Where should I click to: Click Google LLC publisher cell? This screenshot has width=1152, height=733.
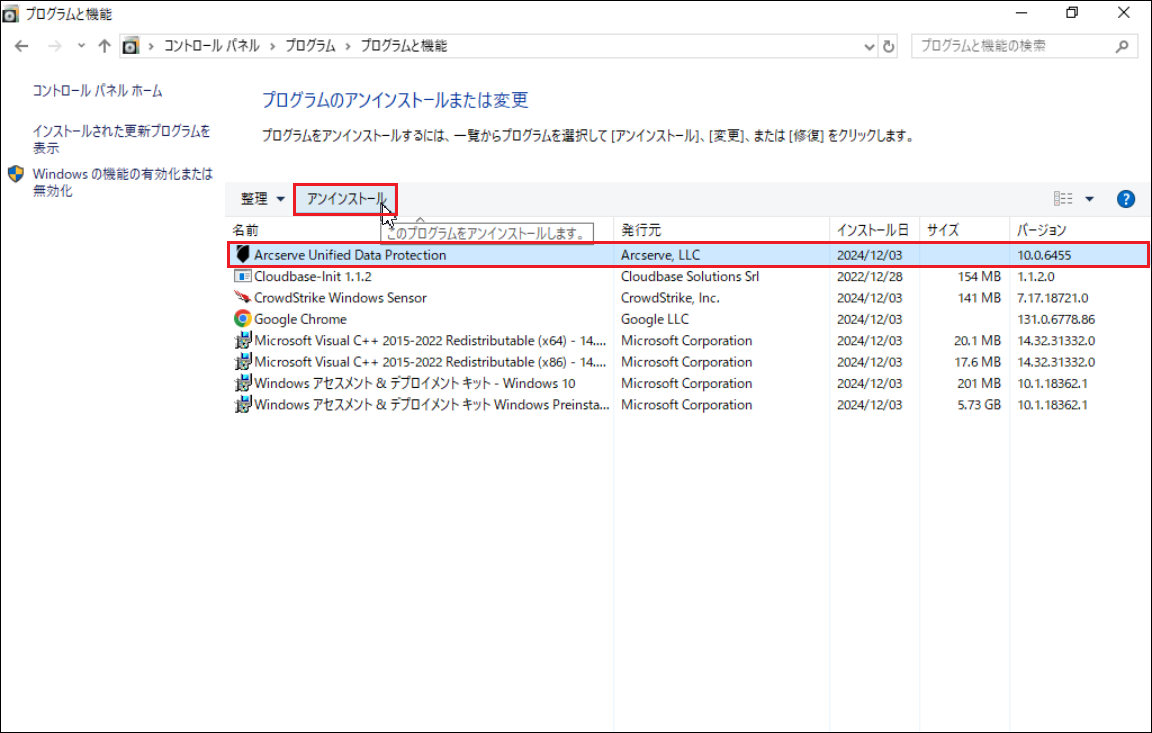pos(654,319)
